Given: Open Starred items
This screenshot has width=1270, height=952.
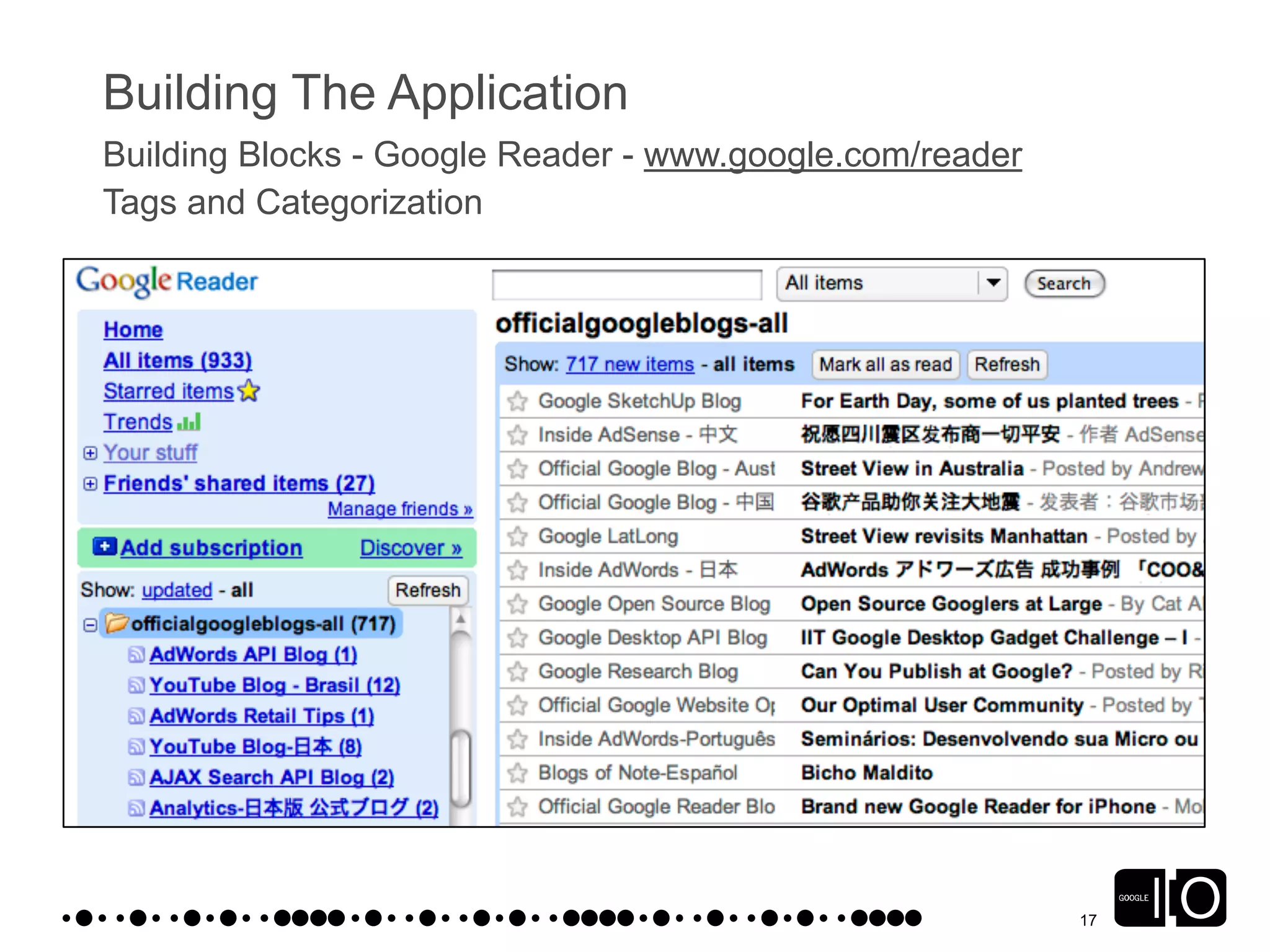Looking at the screenshot, I should (169, 391).
